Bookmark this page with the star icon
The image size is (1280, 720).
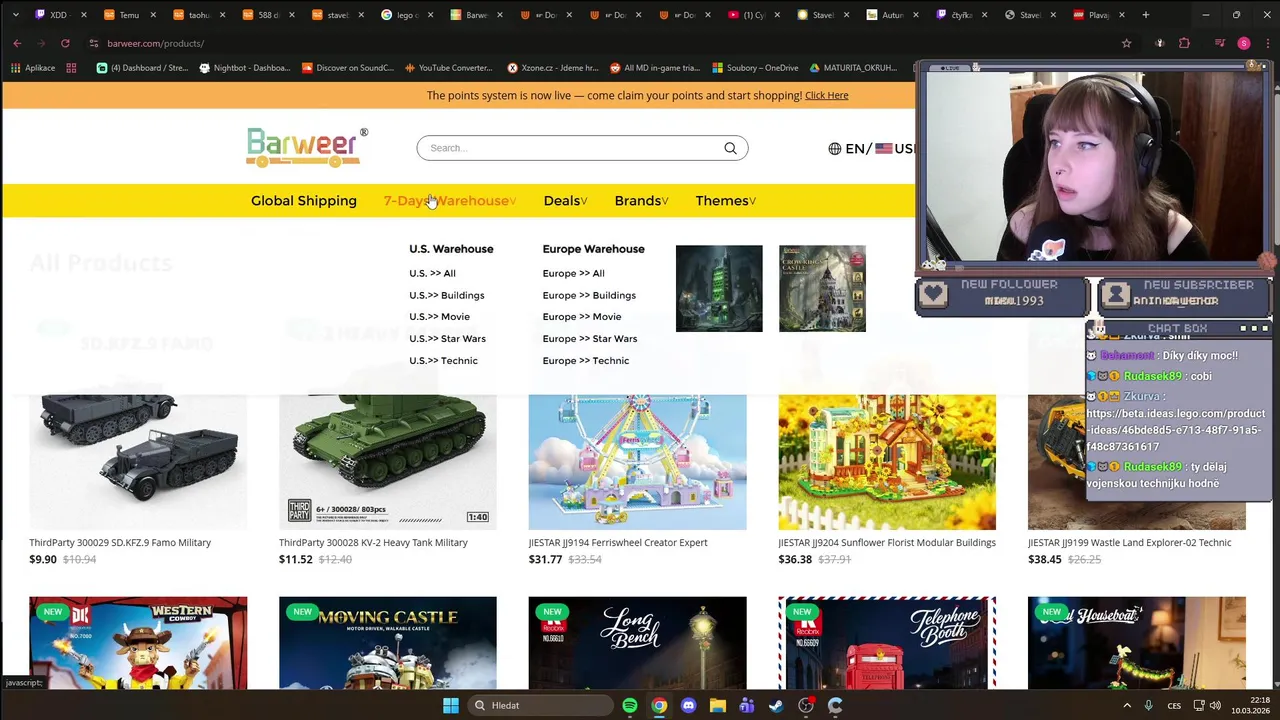point(1126,43)
